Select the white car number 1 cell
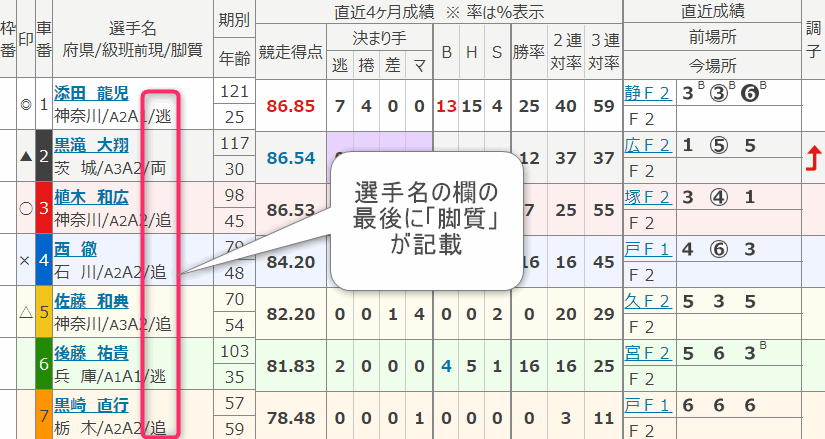This screenshot has width=825, height=439. (x=44, y=104)
